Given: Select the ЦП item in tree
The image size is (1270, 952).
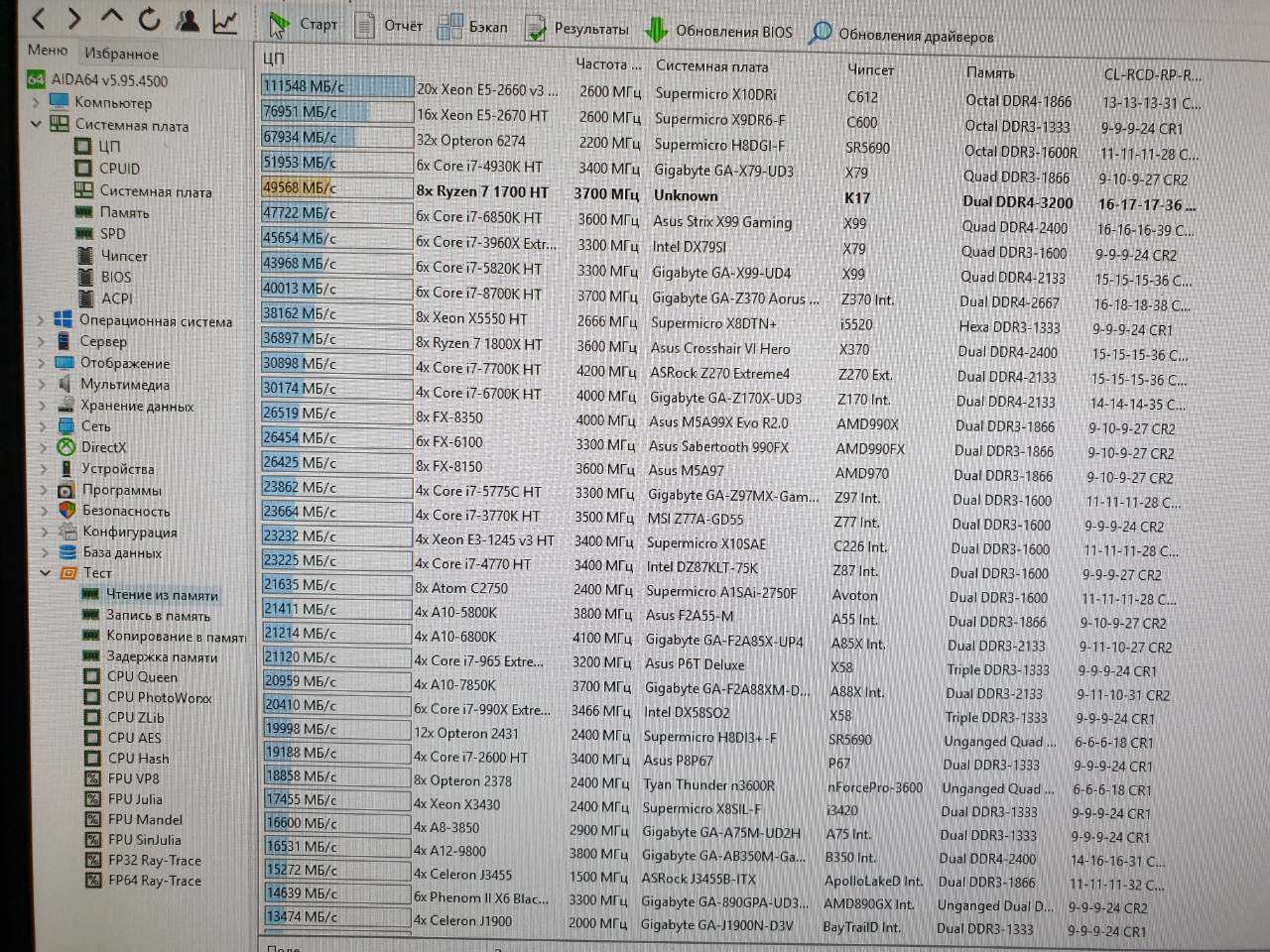Looking at the screenshot, I should [97, 147].
